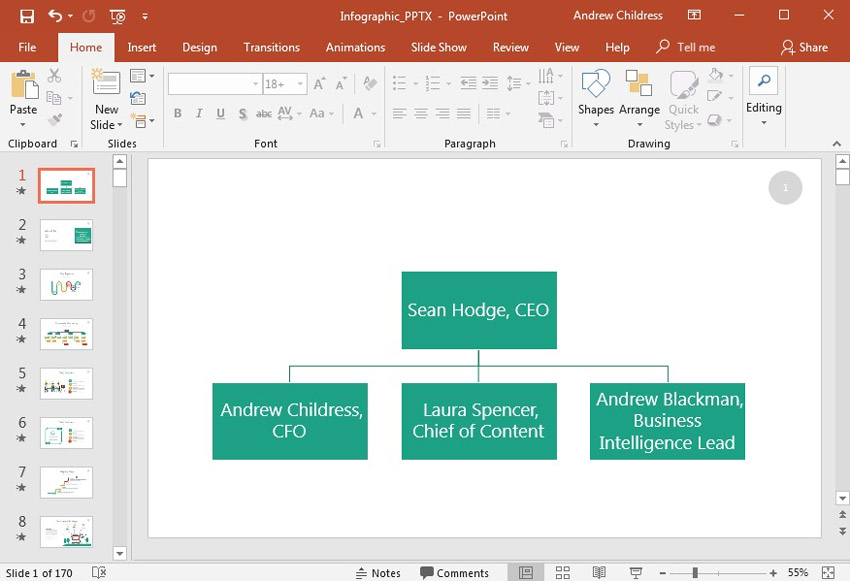Screen dimensions: 850x581
Task: Toggle bold formatting
Action: point(177,114)
